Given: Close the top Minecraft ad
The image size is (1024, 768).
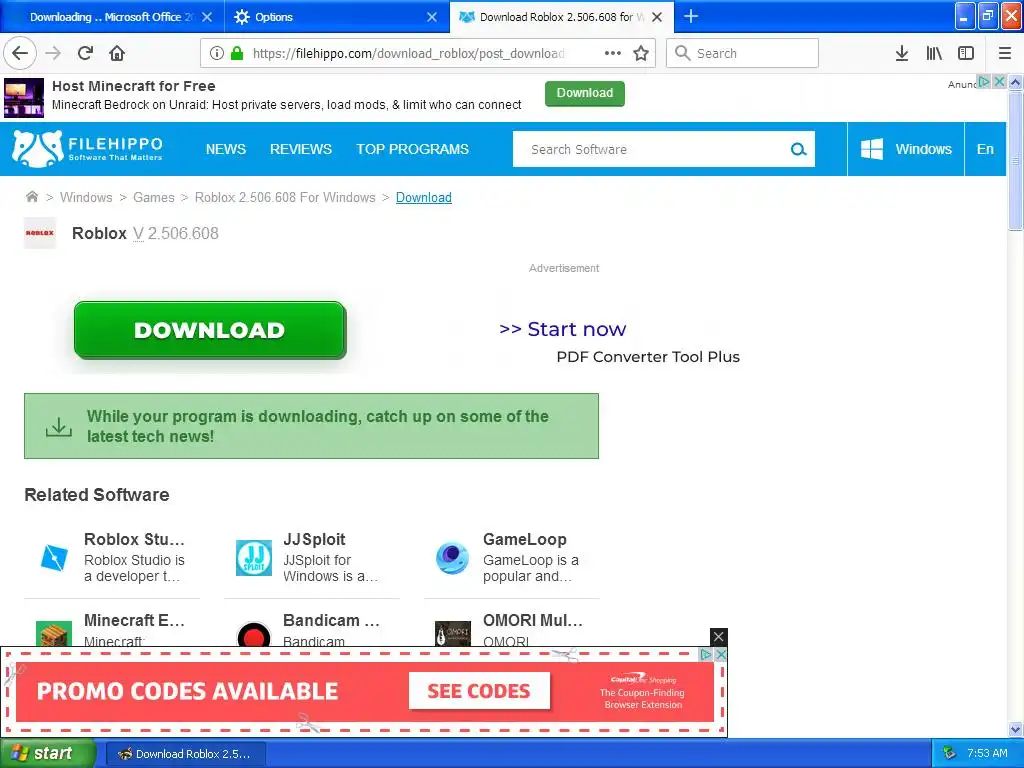Looking at the screenshot, I should [x=999, y=82].
